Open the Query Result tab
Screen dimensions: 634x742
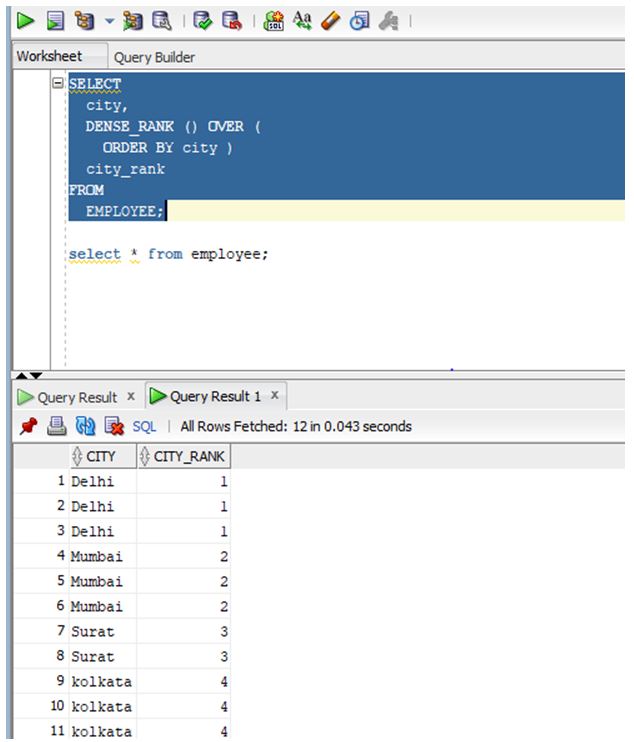77,397
